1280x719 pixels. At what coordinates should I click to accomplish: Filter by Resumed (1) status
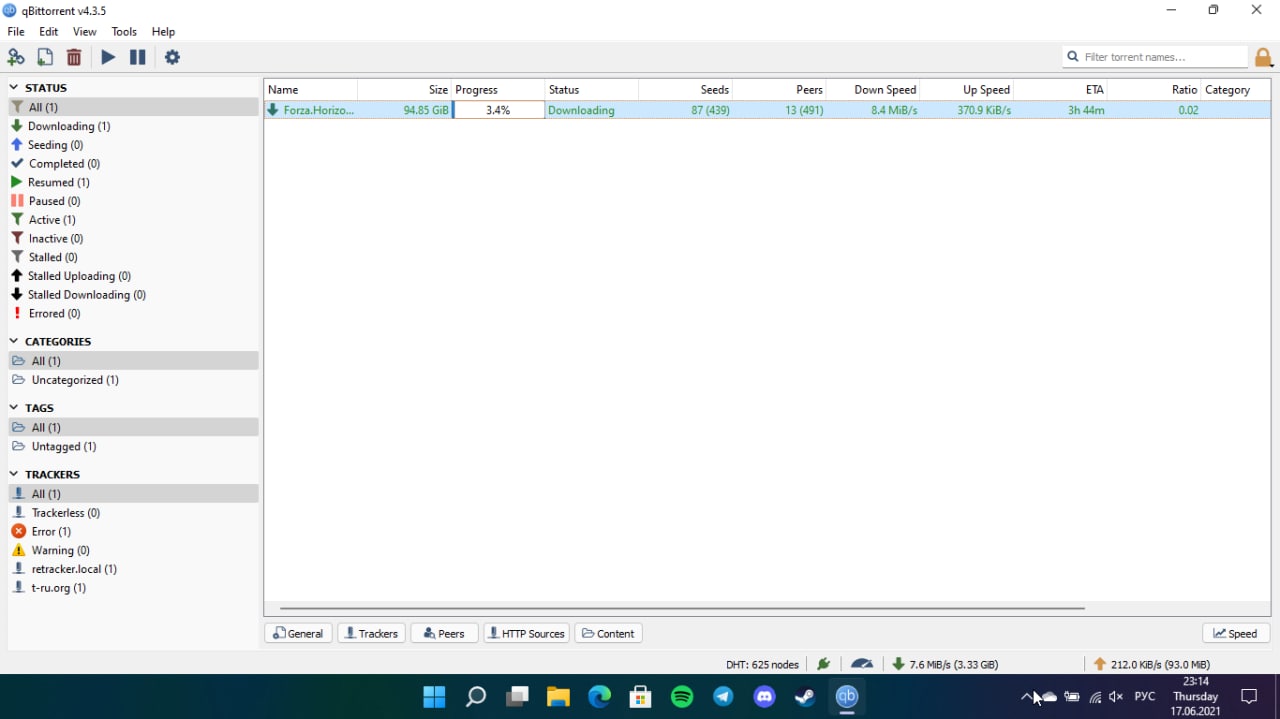click(133, 182)
